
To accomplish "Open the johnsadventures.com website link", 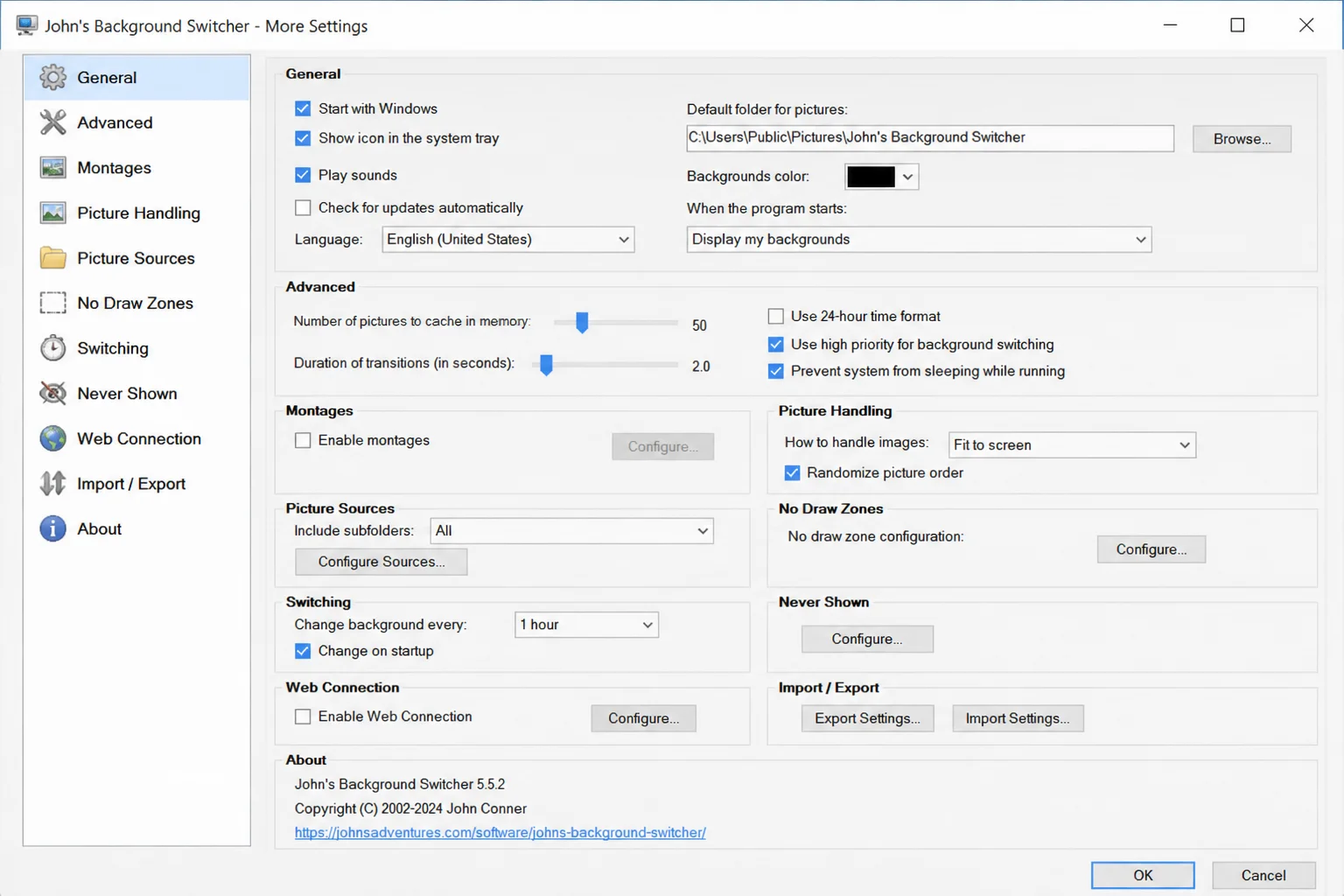I will (x=500, y=832).
